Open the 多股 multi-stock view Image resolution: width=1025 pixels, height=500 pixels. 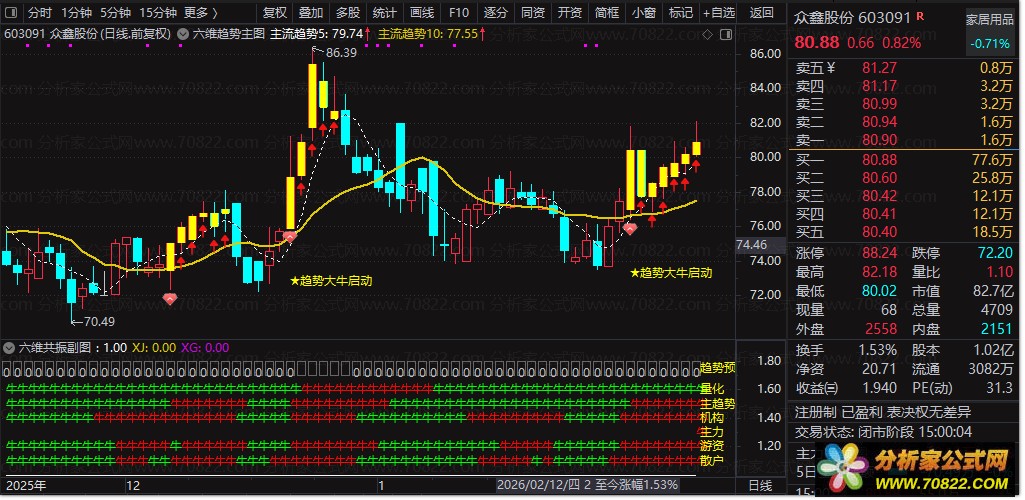(348, 12)
